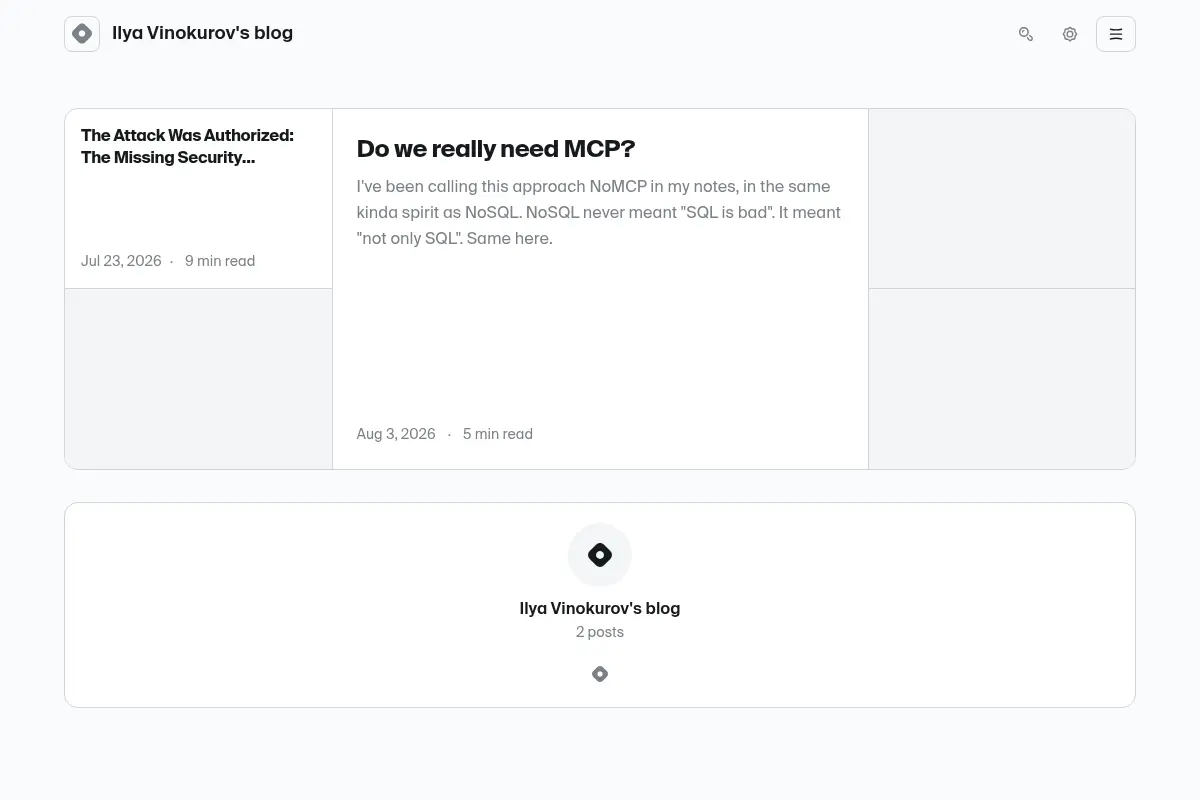Image resolution: width=1200 pixels, height=800 pixels.
Task: Click the "9 min read" label
Action: coord(220,261)
